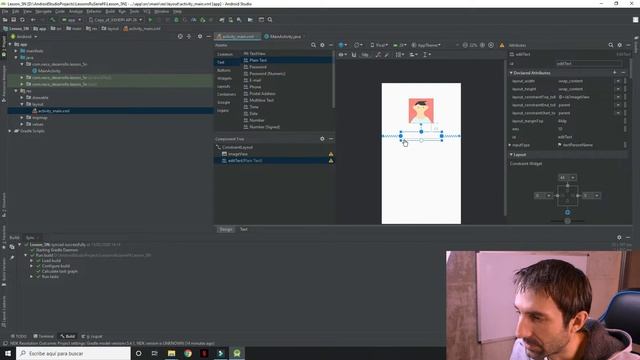Switch to the Text tab below the editor
This screenshot has height=360, width=640.
coord(244,229)
